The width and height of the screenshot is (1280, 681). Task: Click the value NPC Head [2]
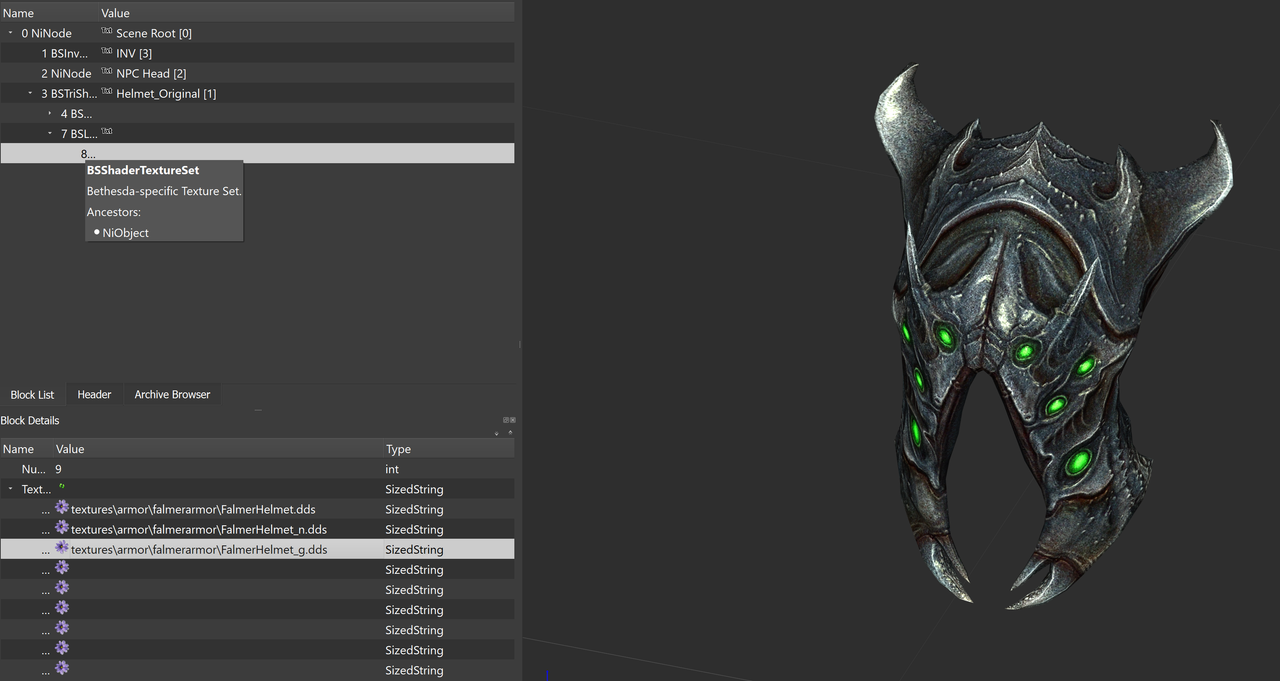coord(151,73)
